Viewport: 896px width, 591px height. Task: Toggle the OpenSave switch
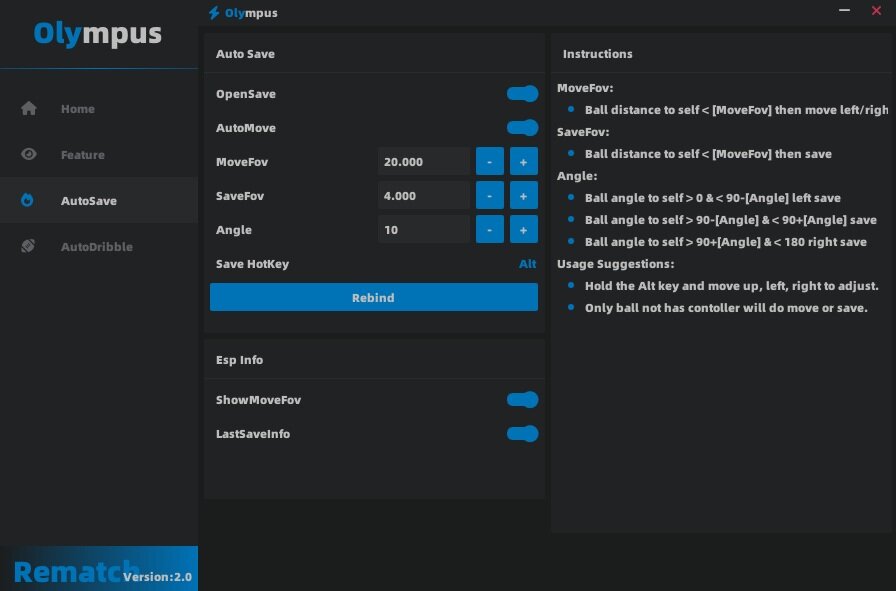522,94
